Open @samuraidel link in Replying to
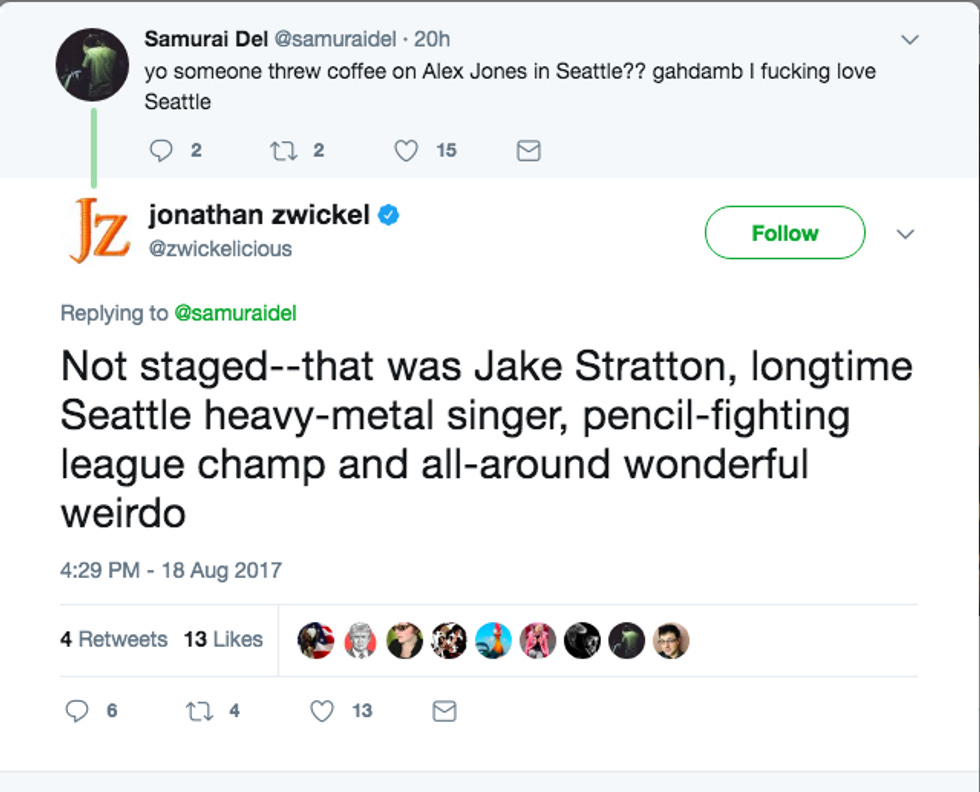 235,313
